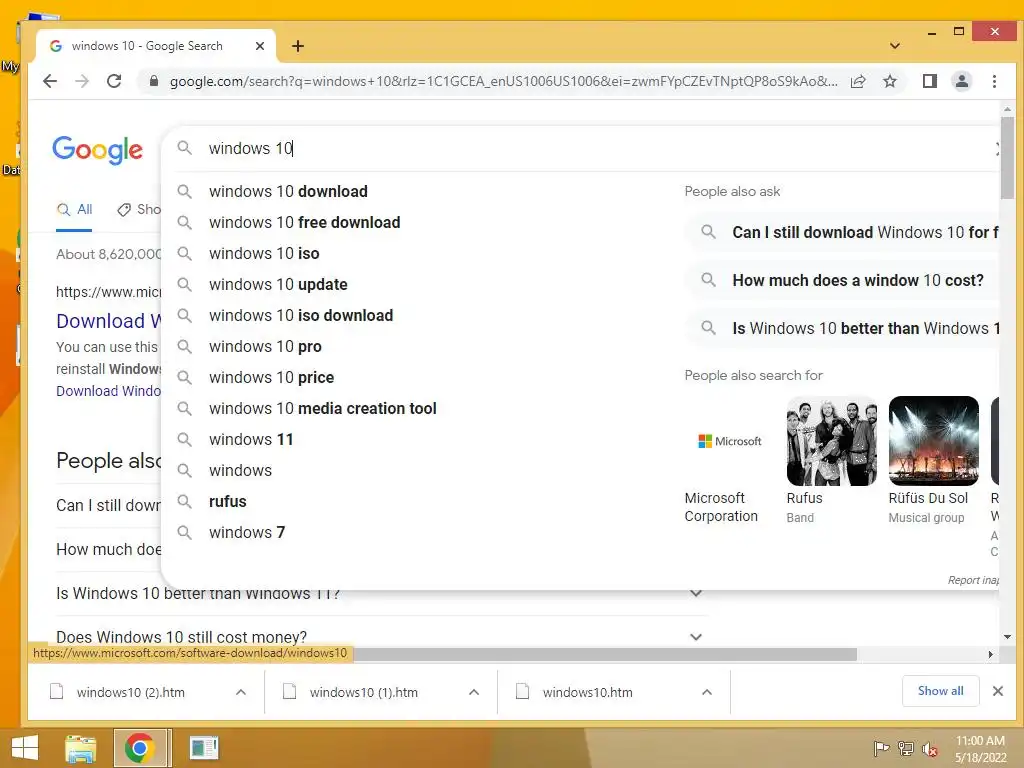
Task: Click the padlock site info icon
Action: [x=154, y=81]
